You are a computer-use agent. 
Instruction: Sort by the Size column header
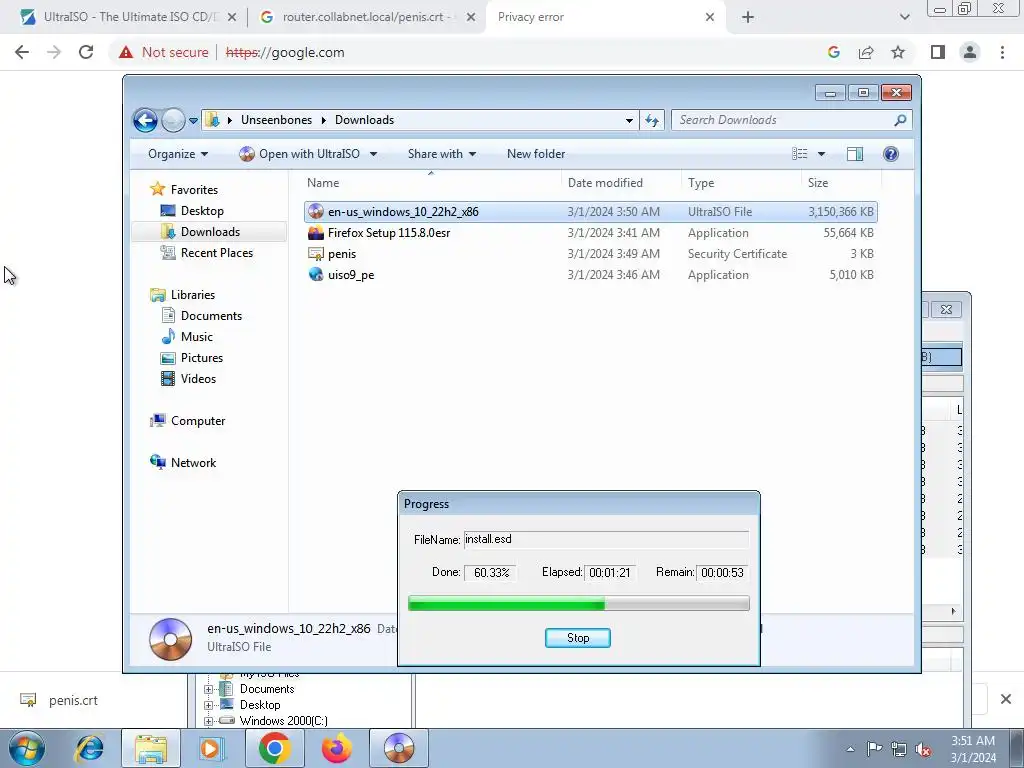841,183
